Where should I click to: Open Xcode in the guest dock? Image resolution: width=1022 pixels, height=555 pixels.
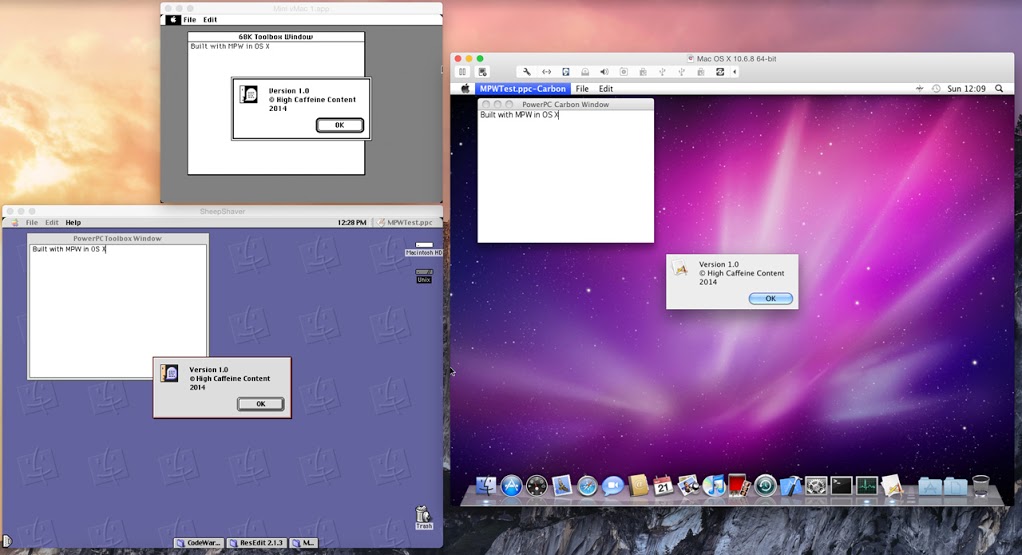791,486
